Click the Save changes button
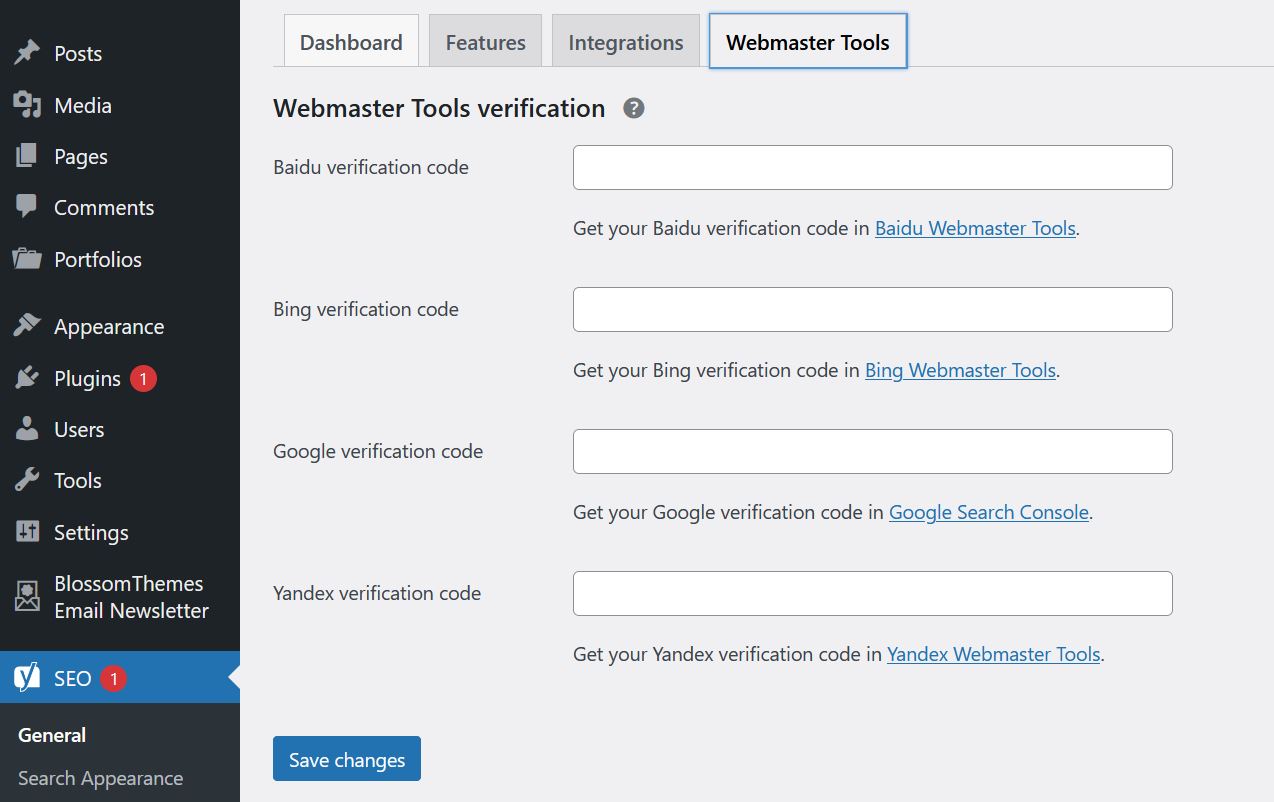Viewport: 1274px width, 802px height. [346, 759]
